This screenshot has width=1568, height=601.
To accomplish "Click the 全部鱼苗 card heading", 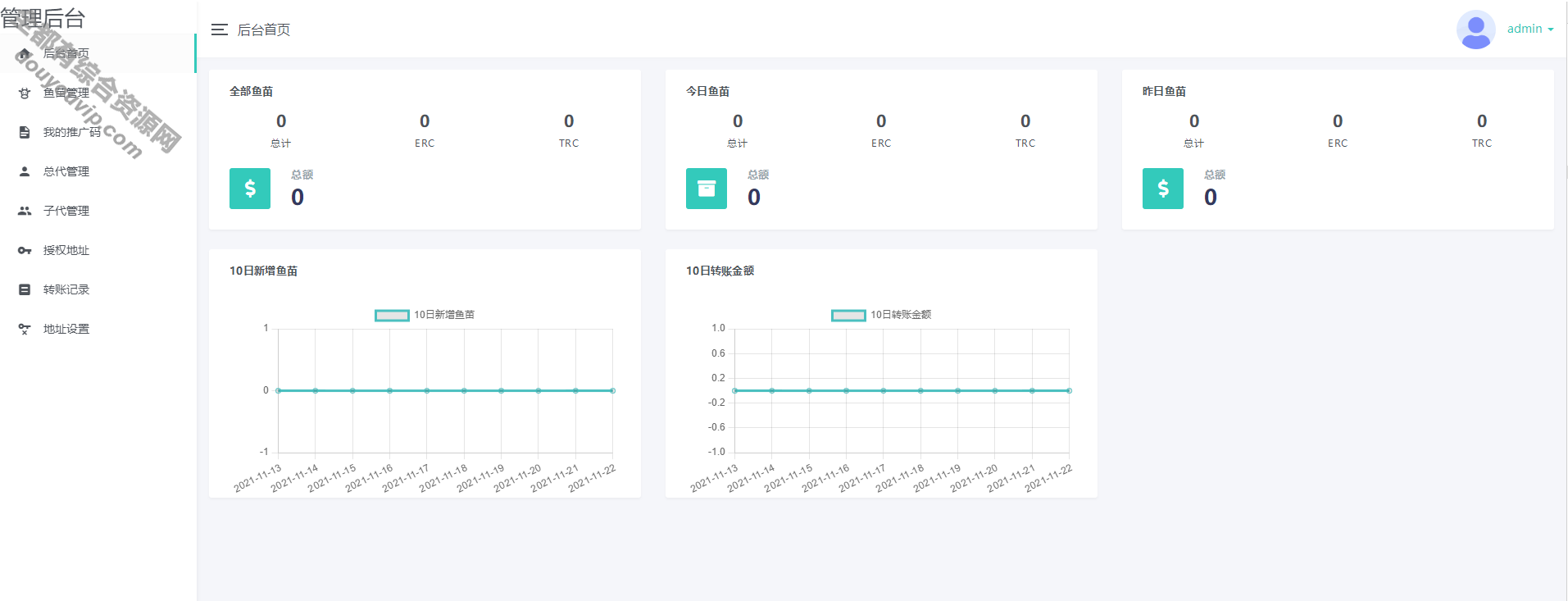I will tap(252, 91).
